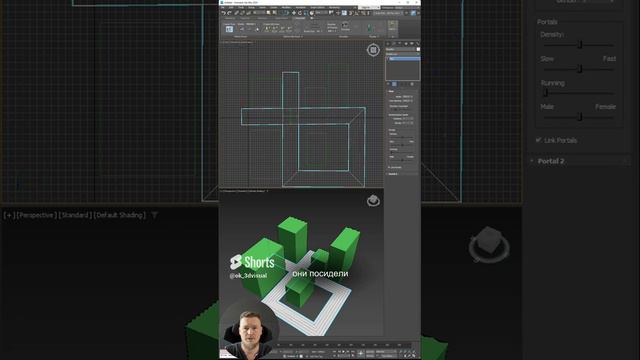Image resolution: width=640 pixels, height=360 pixels.
Task: Click Slow–Fast slider in background Portals panel
Action: point(579,69)
